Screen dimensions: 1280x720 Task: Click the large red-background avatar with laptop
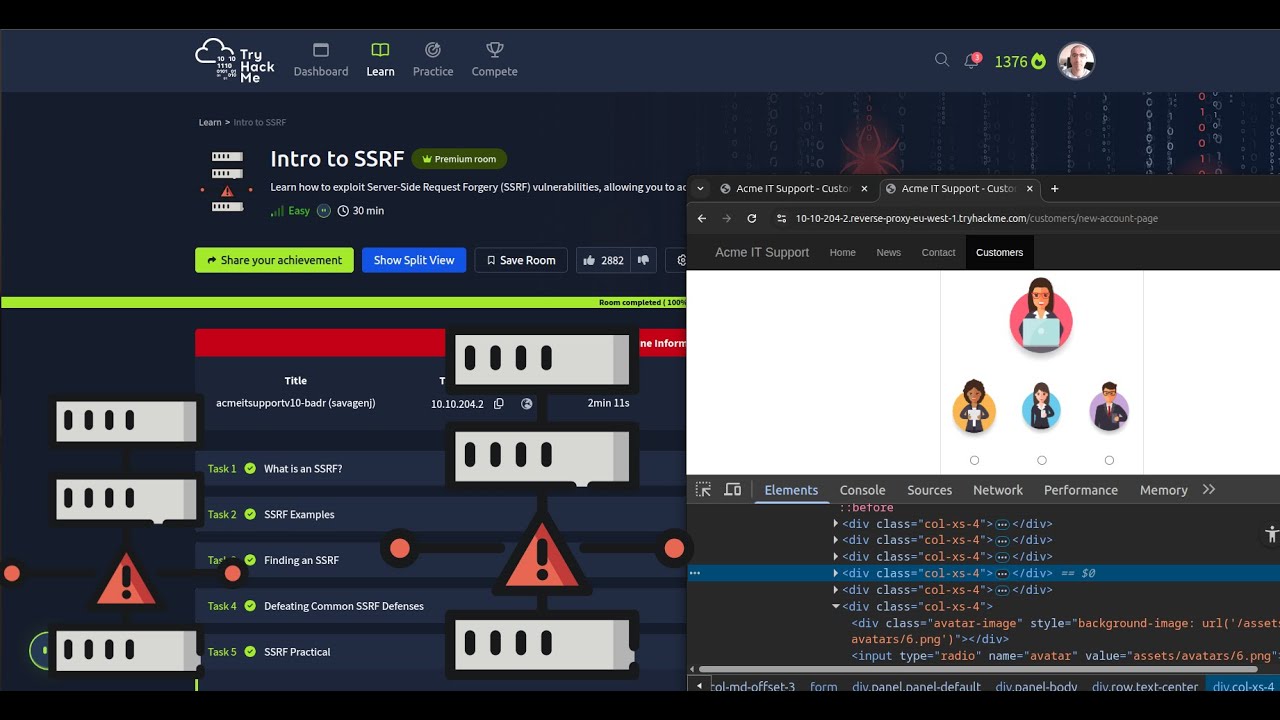click(1041, 318)
